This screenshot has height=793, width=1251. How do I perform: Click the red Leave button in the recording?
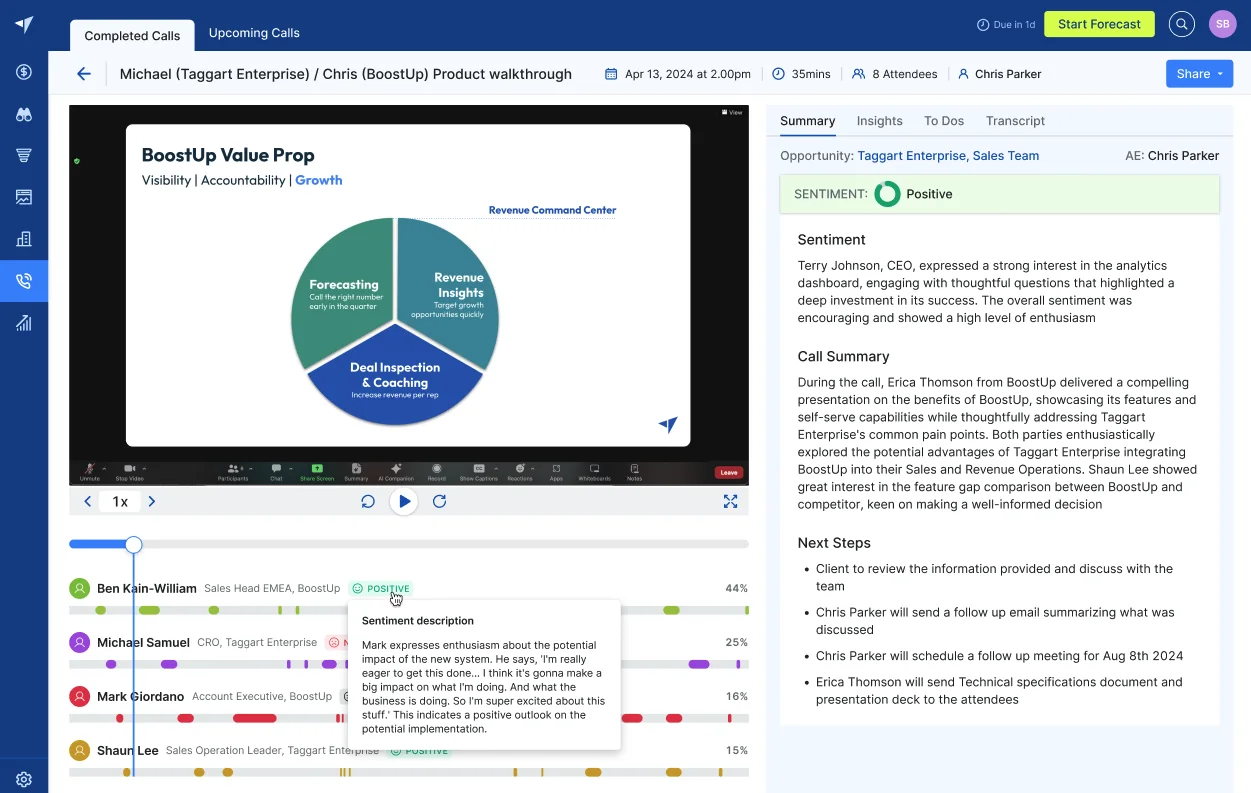[728, 473]
